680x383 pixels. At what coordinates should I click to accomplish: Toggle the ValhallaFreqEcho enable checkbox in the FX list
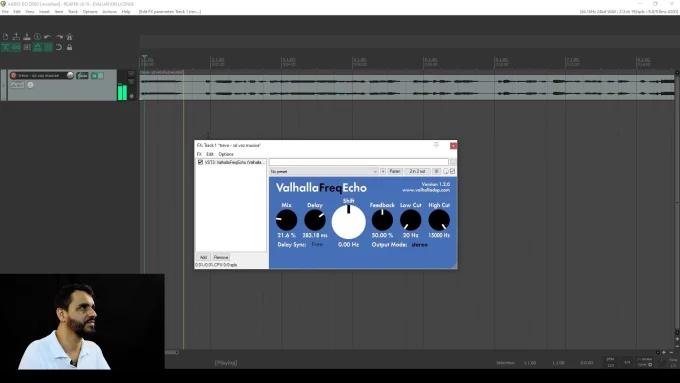click(x=200, y=162)
